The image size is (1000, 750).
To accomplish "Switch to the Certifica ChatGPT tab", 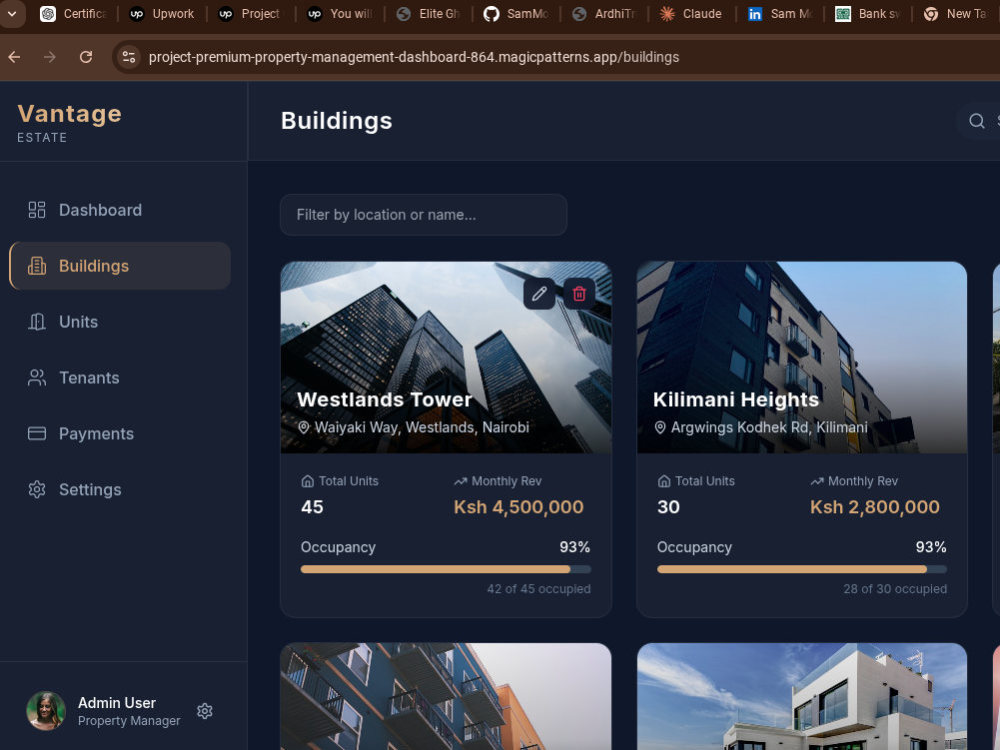I will point(73,13).
